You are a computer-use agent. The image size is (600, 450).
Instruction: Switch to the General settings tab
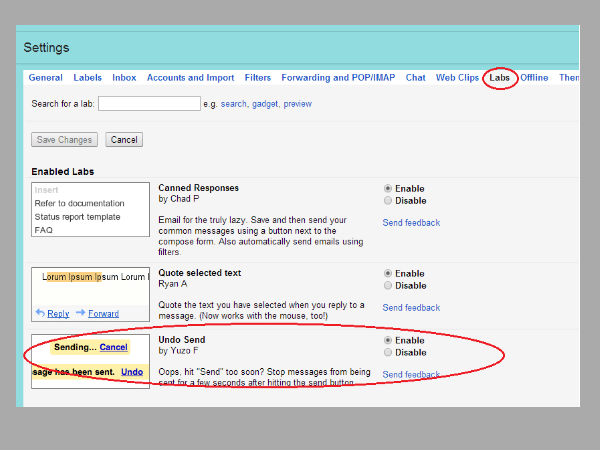click(x=46, y=78)
